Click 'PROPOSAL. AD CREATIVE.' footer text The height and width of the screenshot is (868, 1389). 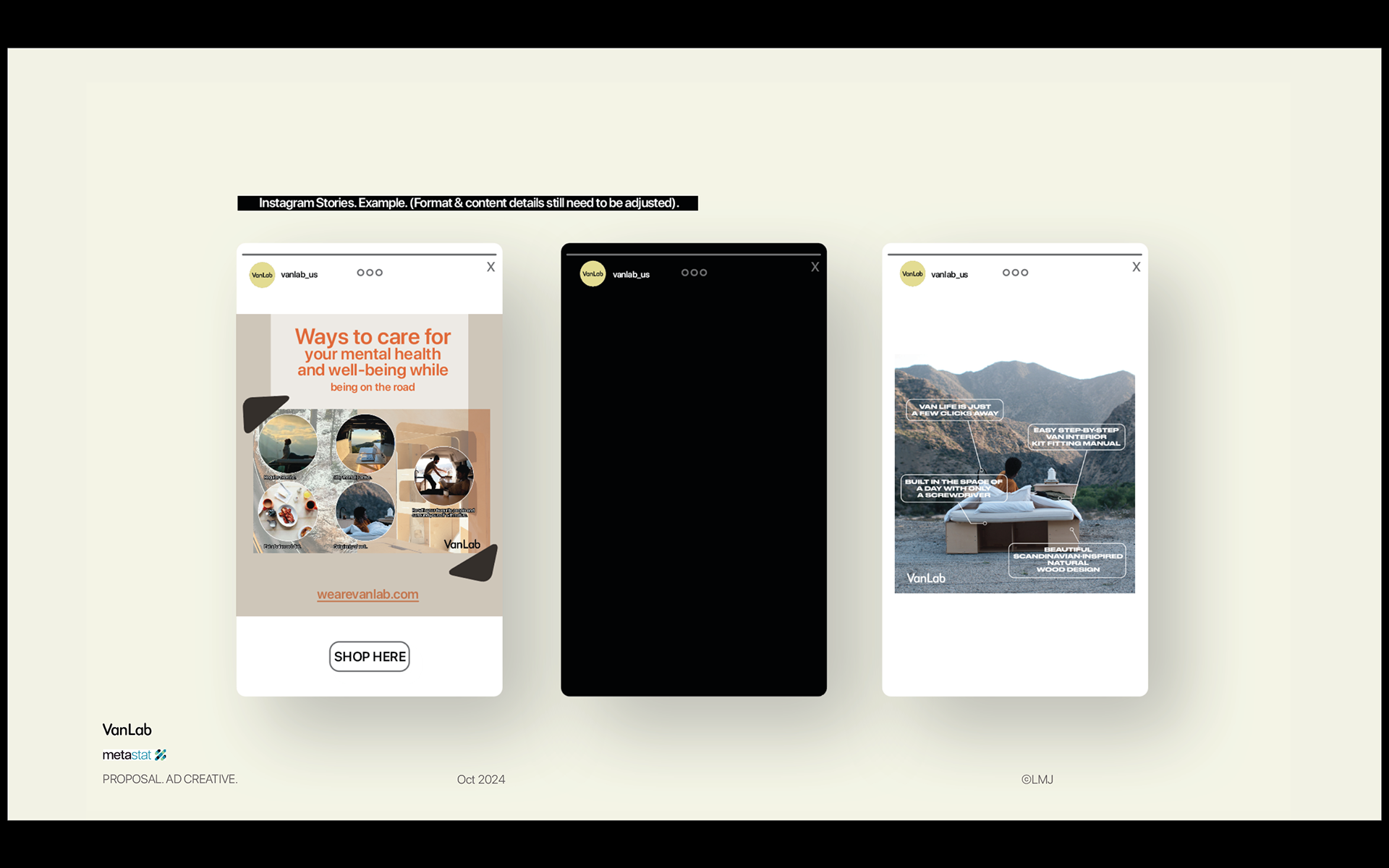[170, 779]
